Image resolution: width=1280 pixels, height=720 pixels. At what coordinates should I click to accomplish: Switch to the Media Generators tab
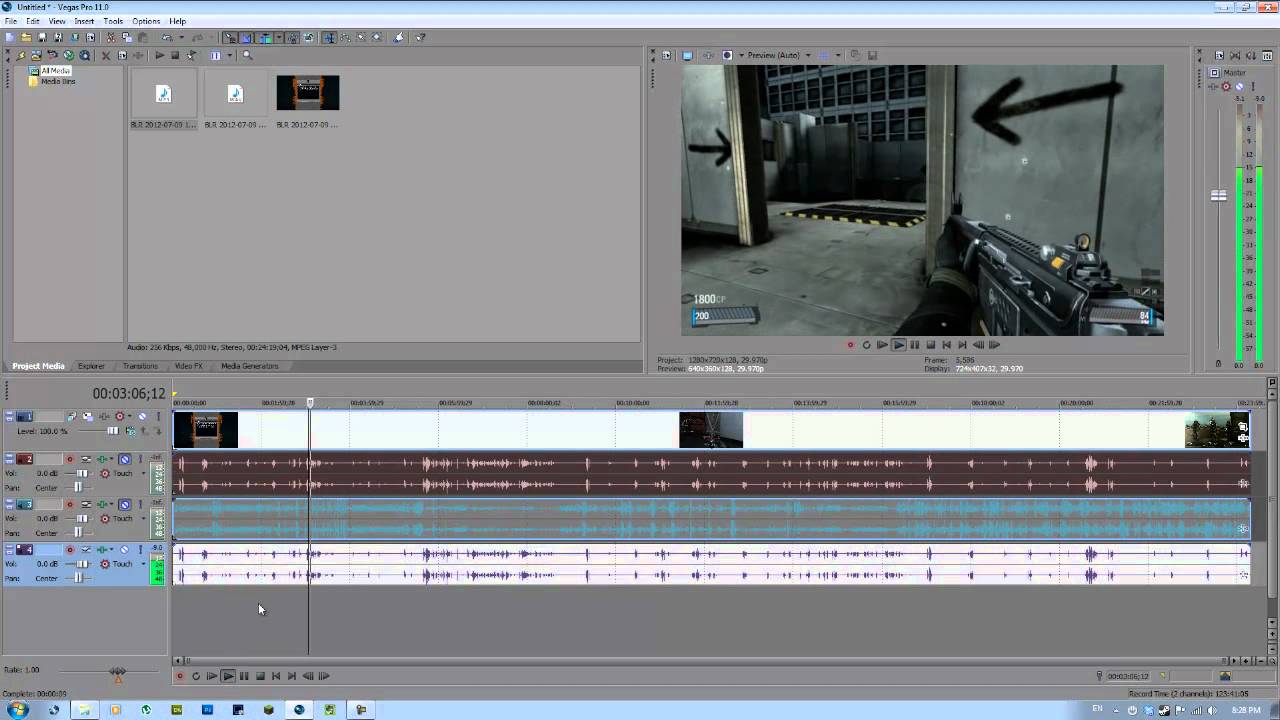pos(249,366)
